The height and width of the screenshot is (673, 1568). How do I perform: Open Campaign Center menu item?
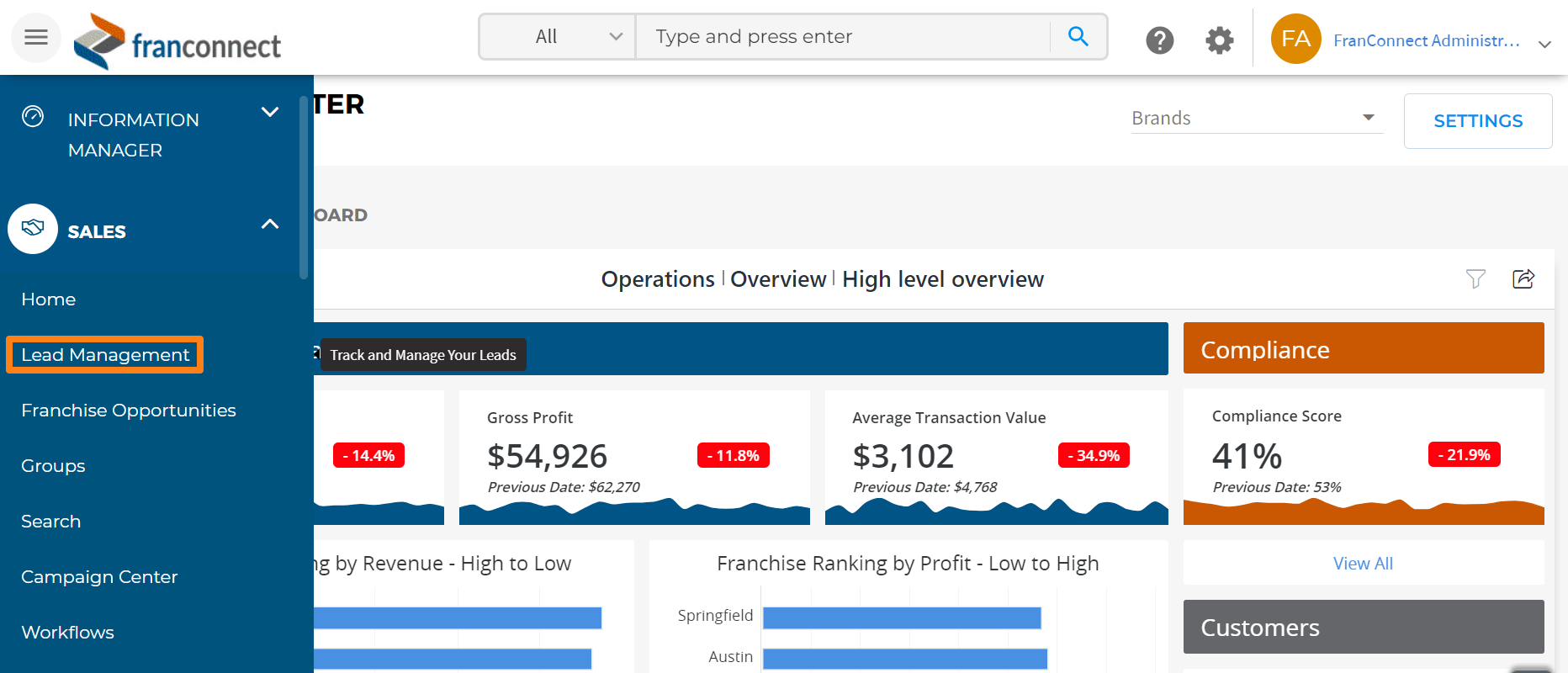[99, 577]
